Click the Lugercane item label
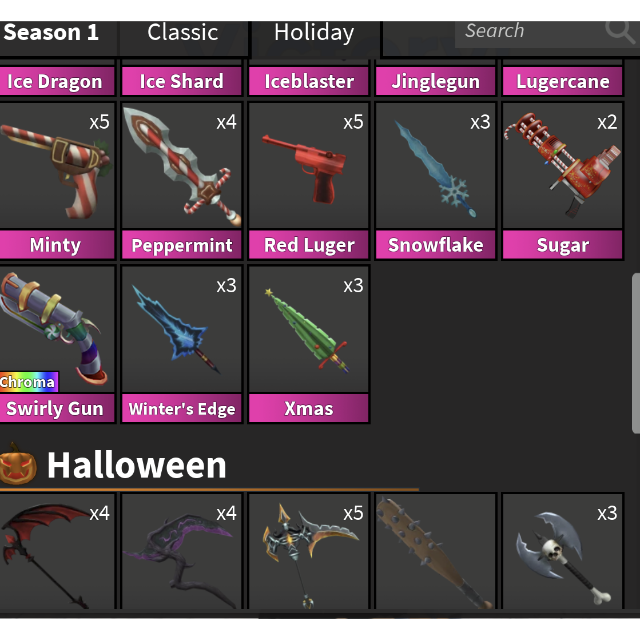 (562, 82)
